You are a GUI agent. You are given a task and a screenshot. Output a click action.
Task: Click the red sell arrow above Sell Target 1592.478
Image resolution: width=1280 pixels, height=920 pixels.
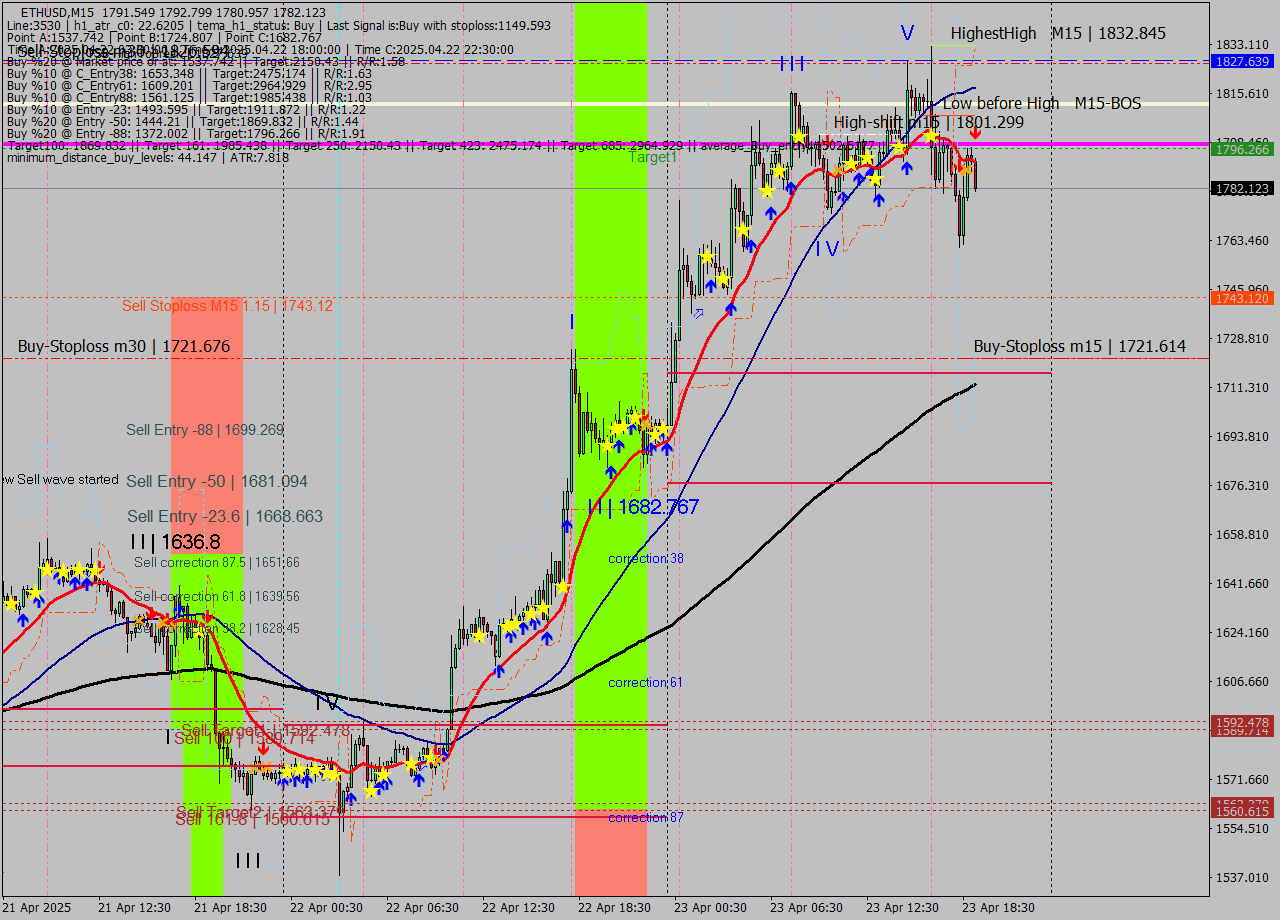pyautogui.click(x=263, y=748)
